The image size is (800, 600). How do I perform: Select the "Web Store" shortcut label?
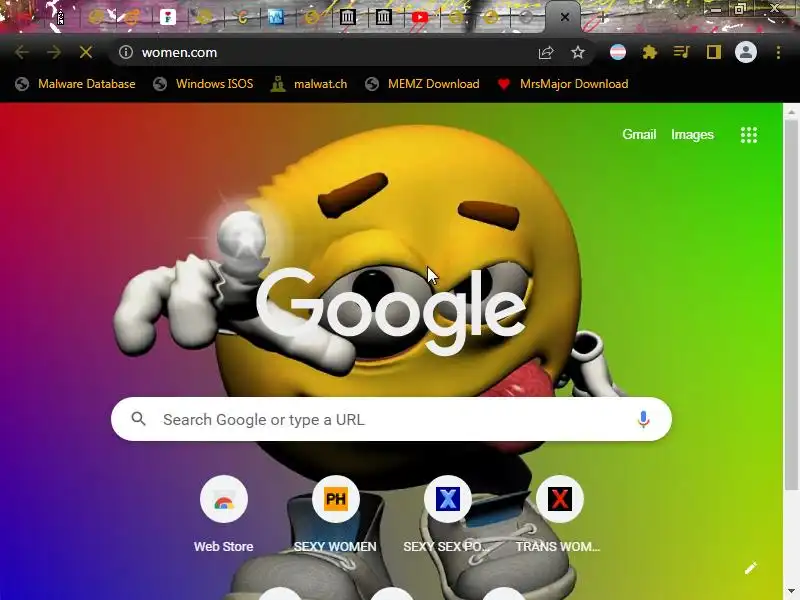coord(223,546)
